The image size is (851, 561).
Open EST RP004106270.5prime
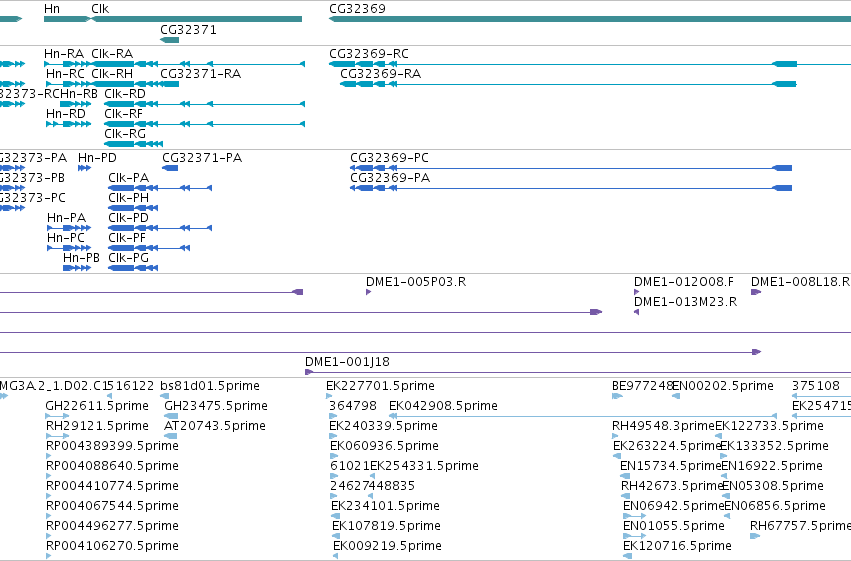pyautogui.click(x=112, y=546)
